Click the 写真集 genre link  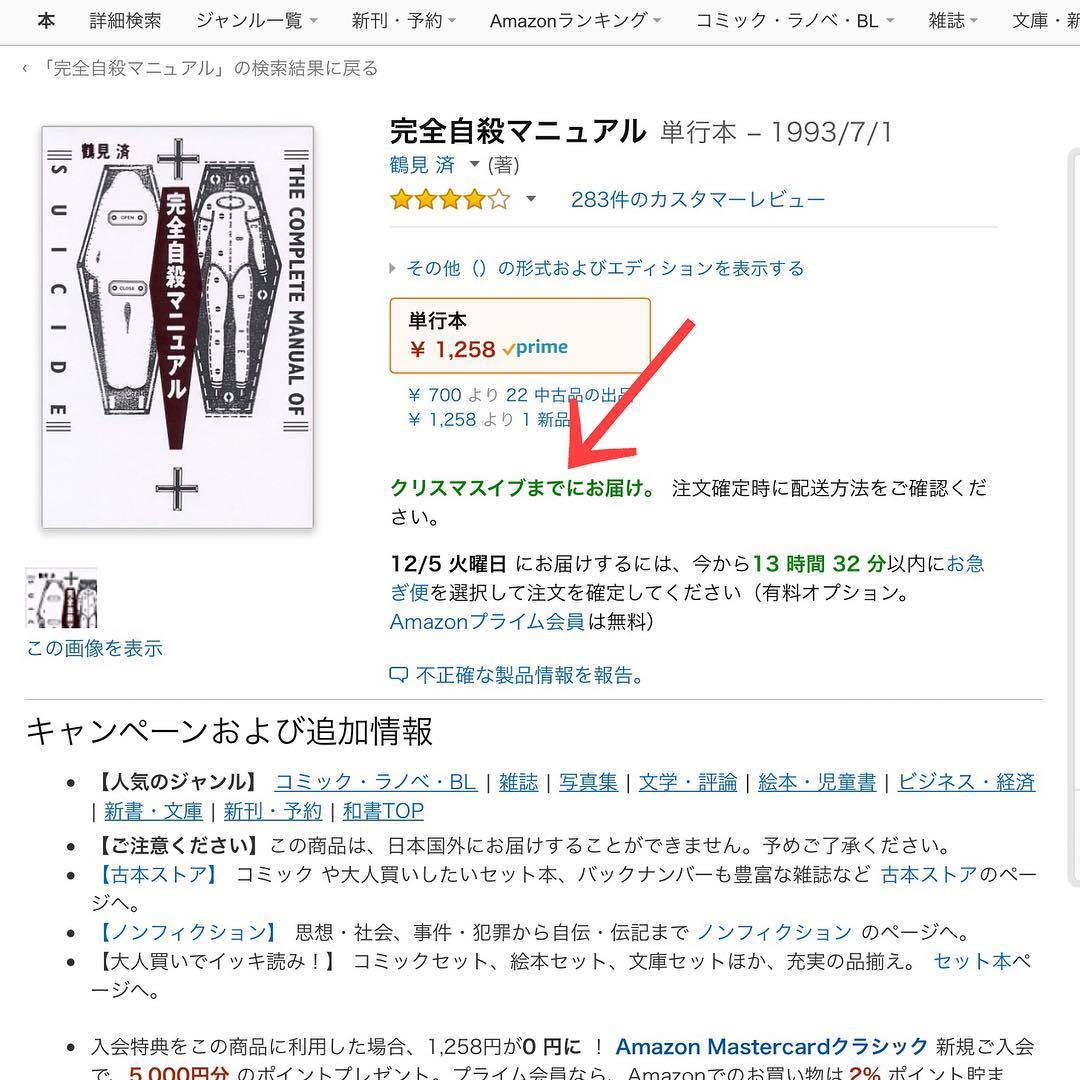[x=588, y=782]
